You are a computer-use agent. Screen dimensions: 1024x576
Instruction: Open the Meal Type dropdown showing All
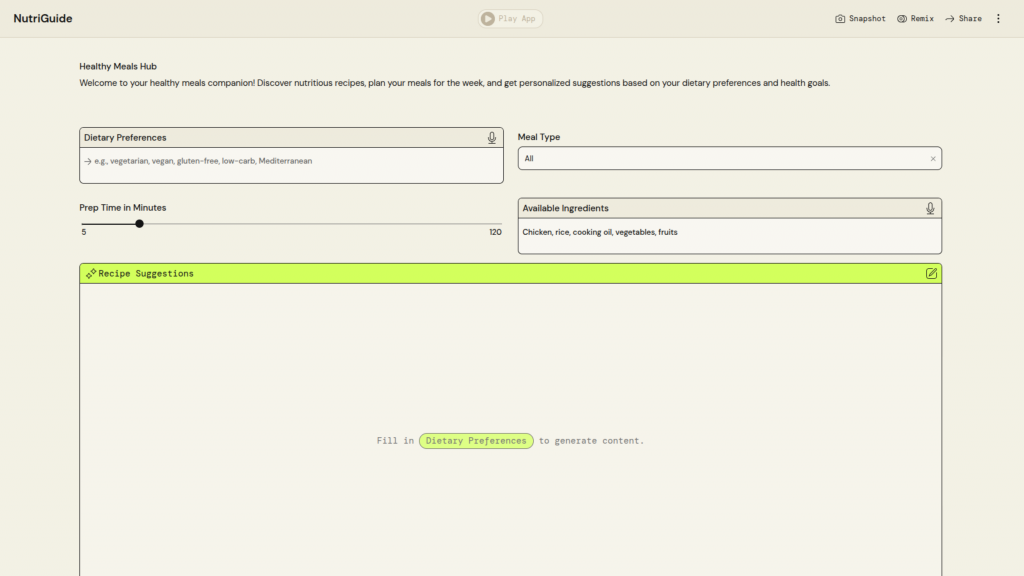click(x=720, y=158)
